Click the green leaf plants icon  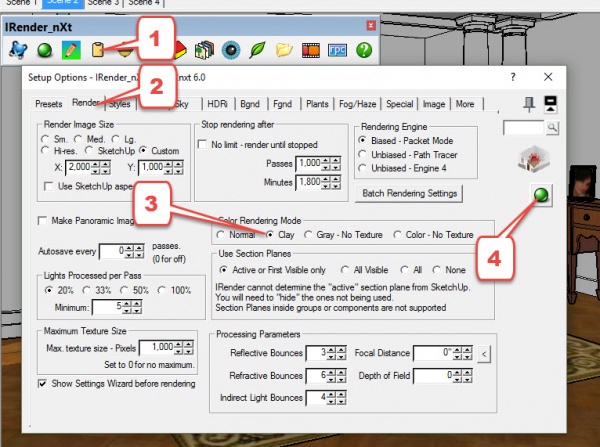258,48
